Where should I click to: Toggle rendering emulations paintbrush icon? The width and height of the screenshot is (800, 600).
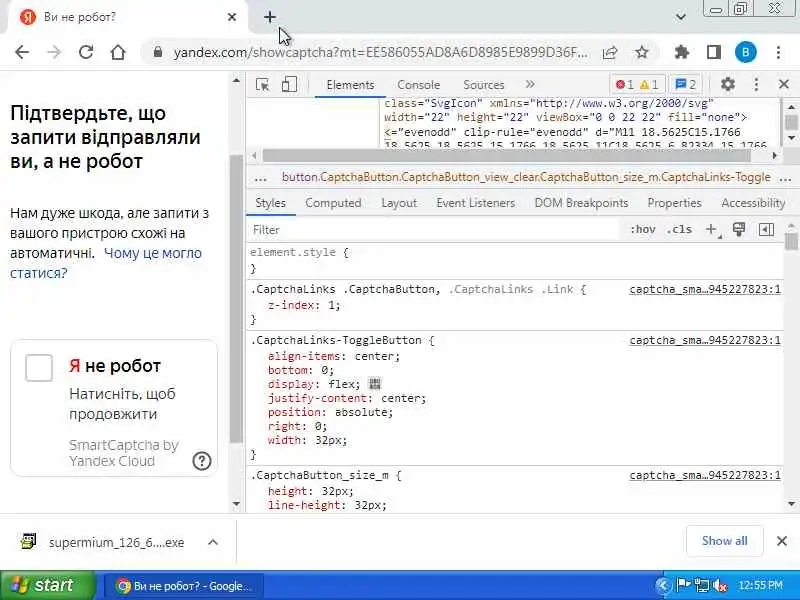[739, 229]
